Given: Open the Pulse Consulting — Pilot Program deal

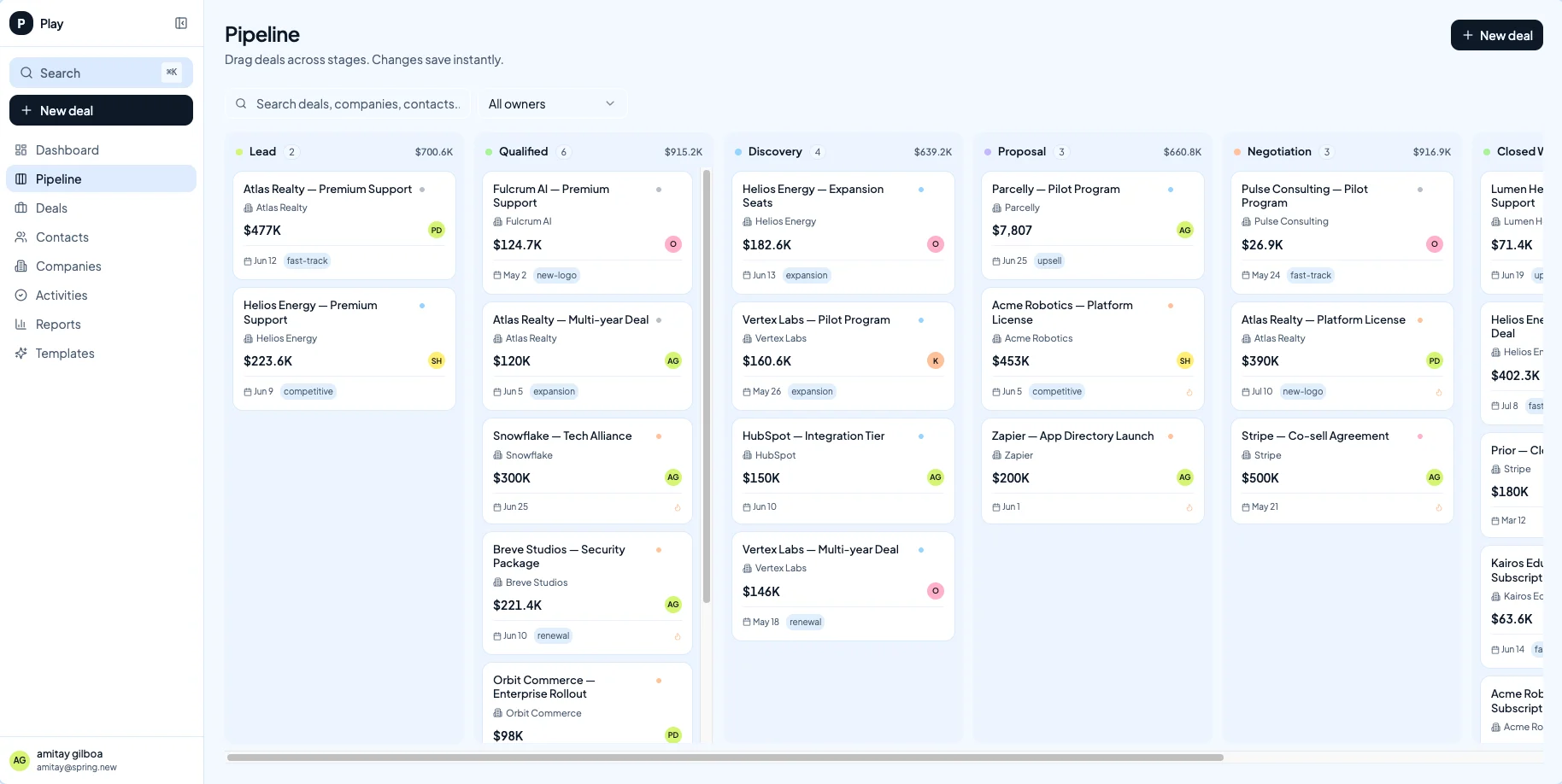Looking at the screenshot, I should 1342,232.
